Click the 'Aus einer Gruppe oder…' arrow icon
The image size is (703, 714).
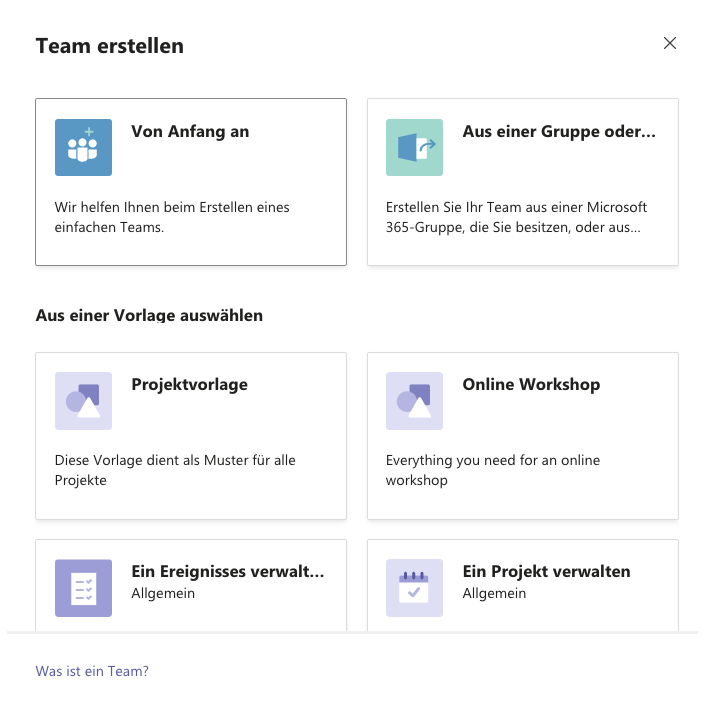click(x=414, y=147)
